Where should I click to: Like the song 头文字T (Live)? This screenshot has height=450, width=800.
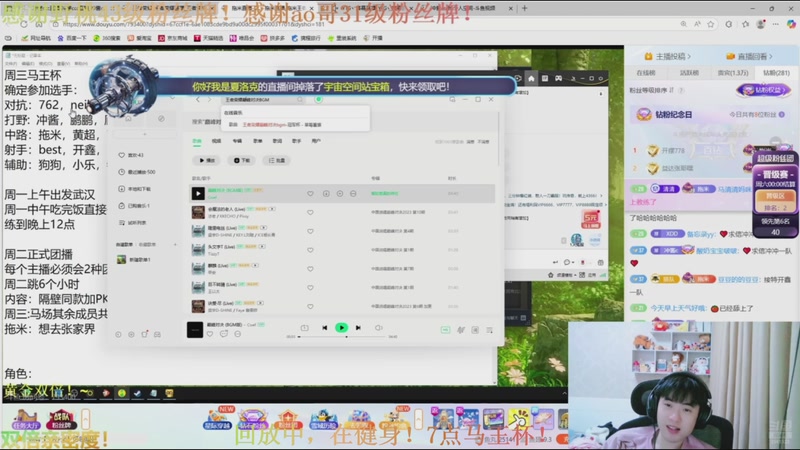click(x=310, y=250)
